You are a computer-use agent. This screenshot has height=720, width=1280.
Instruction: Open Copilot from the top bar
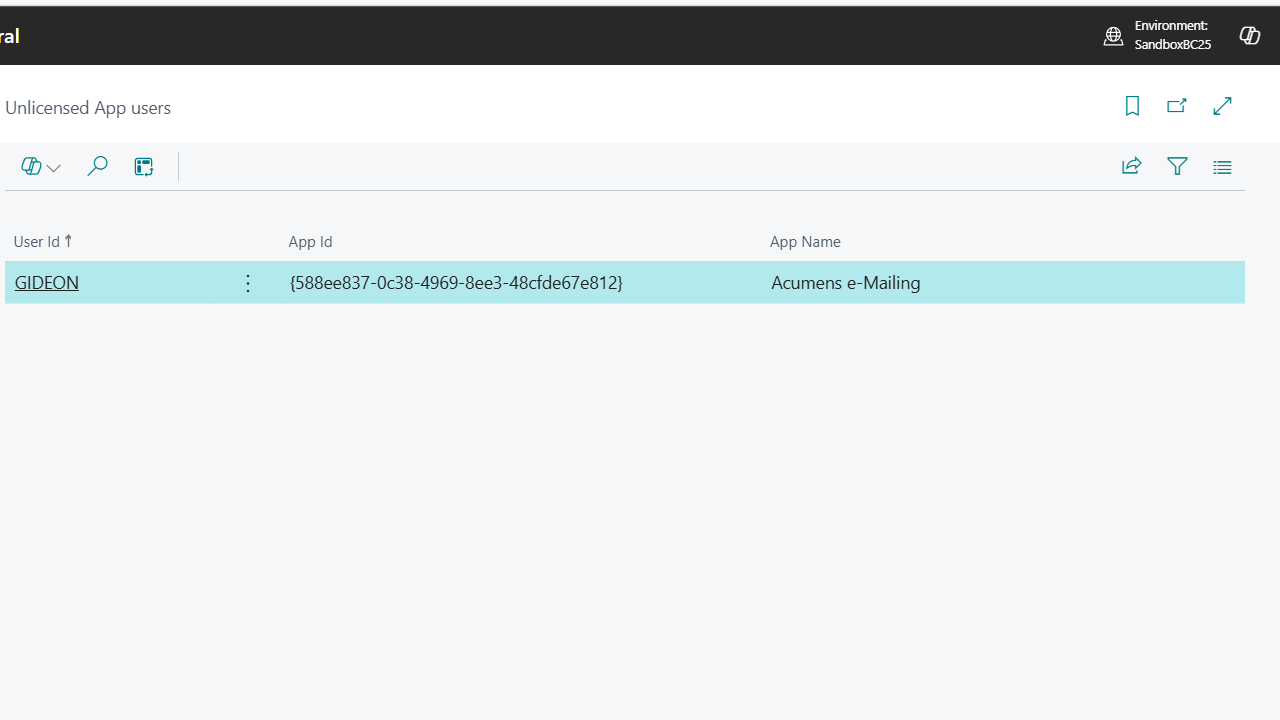[x=1249, y=36]
